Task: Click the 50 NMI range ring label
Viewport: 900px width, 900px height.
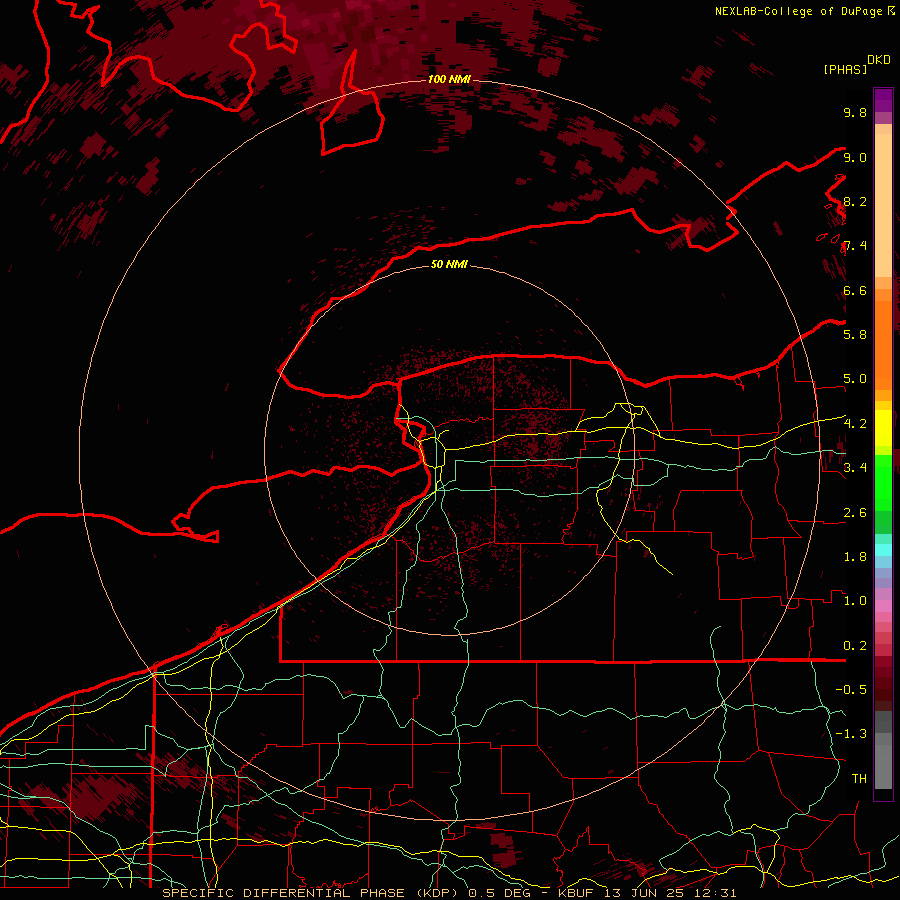Action: [449, 264]
